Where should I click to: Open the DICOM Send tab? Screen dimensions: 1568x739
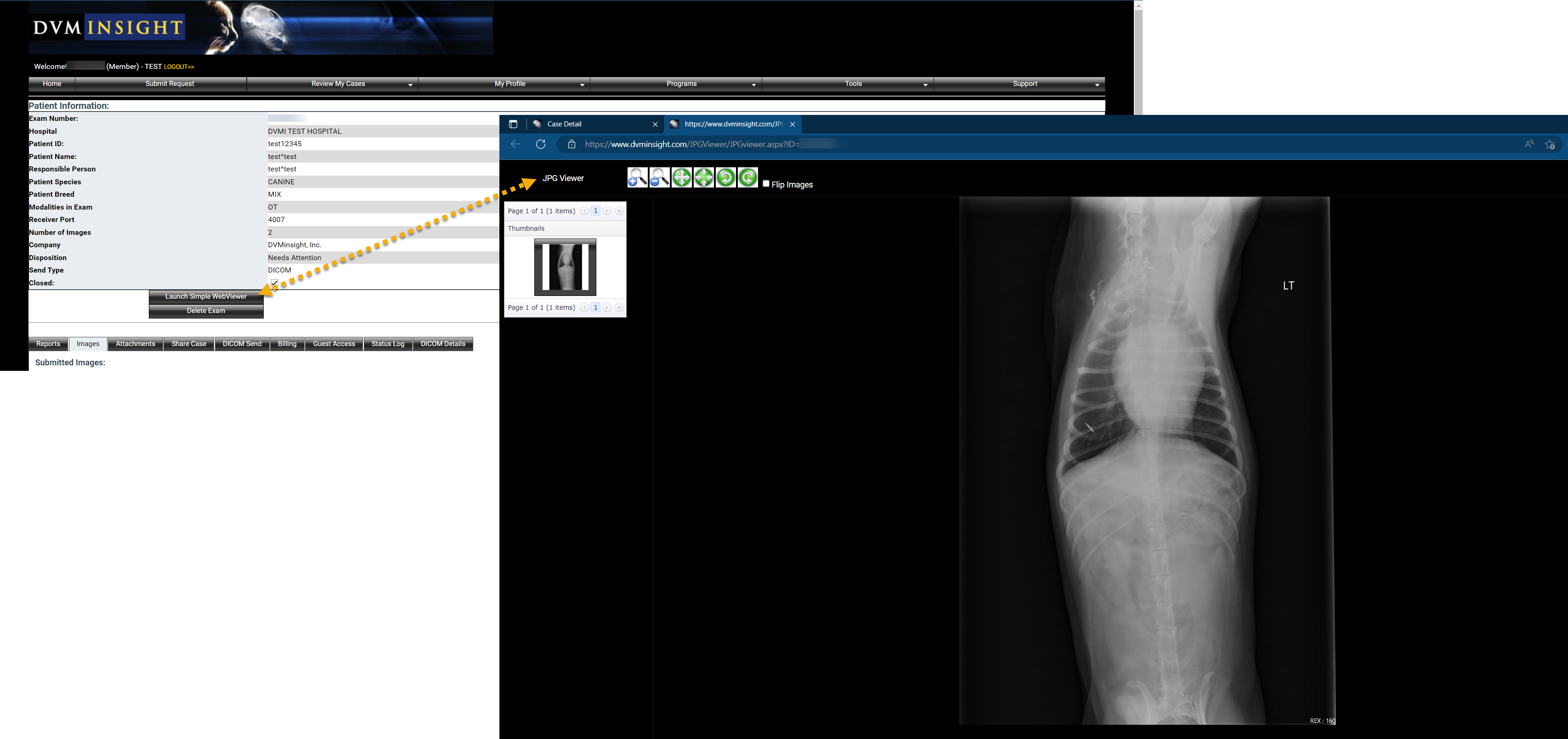pyautogui.click(x=242, y=344)
